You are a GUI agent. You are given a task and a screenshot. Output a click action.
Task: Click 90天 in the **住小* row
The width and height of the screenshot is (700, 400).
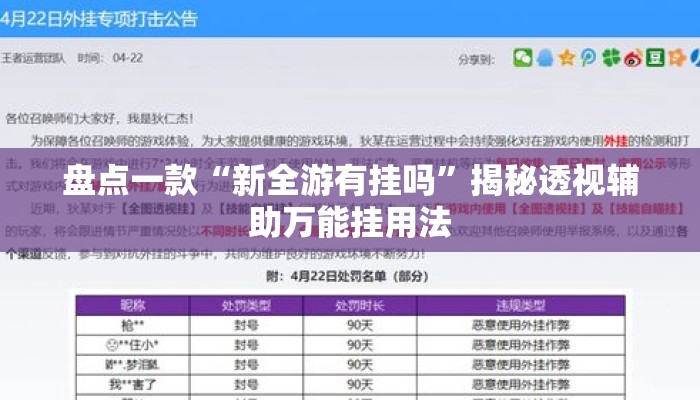click(360, 345)
